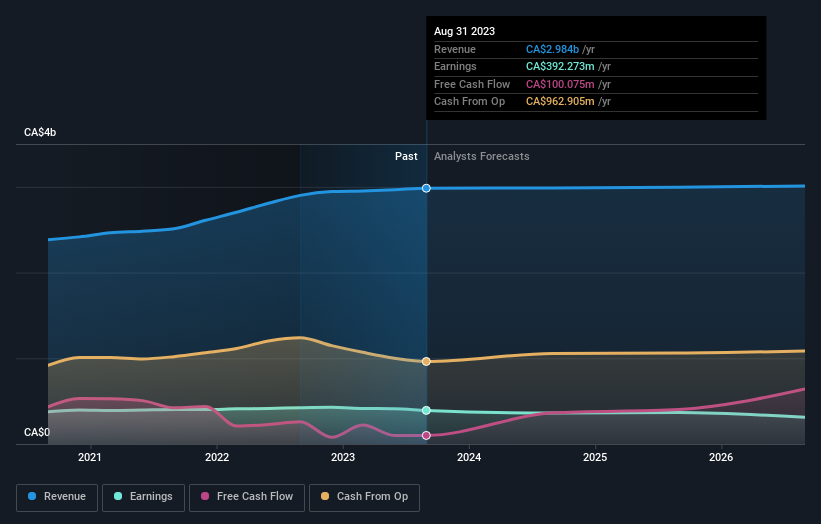Click the CA$0 axis label
Image resolution: width=821 pixels, height=524 pixels.
(37, 432)
